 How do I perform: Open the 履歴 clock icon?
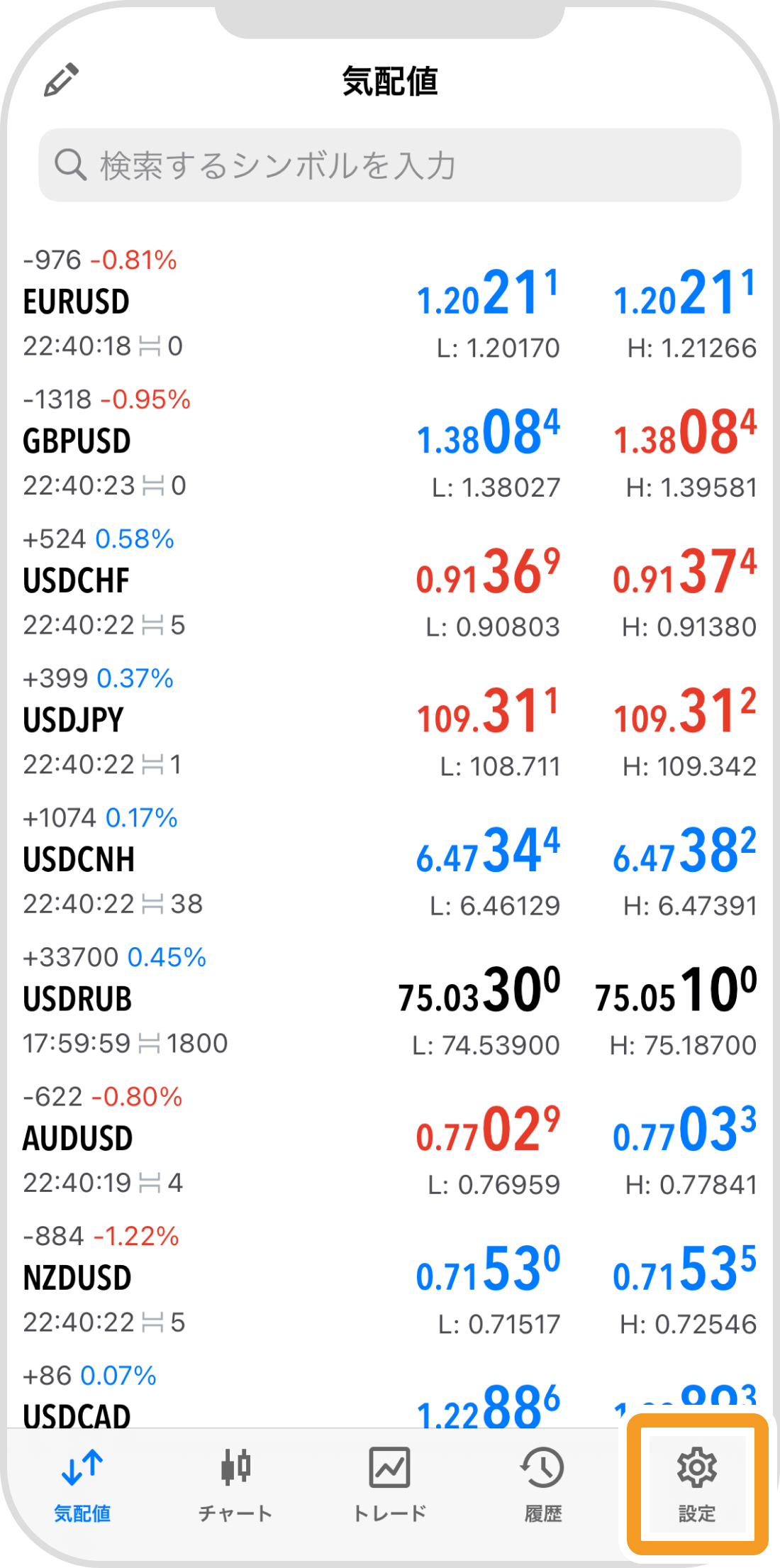point(542,1469)
